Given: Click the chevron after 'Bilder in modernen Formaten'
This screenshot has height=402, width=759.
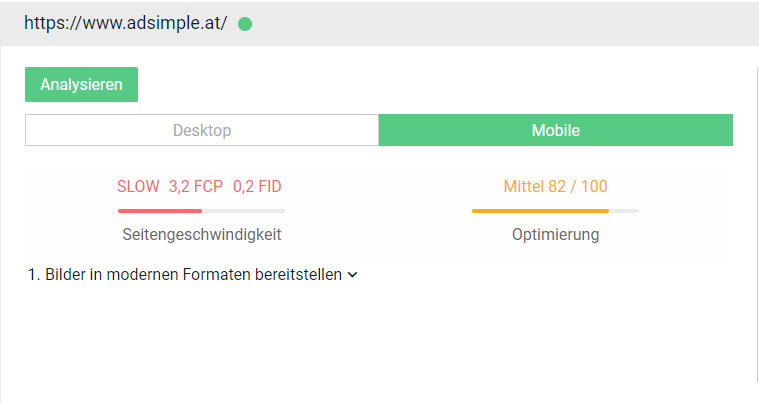Looking at the screenshot, I should click(352, 275).
